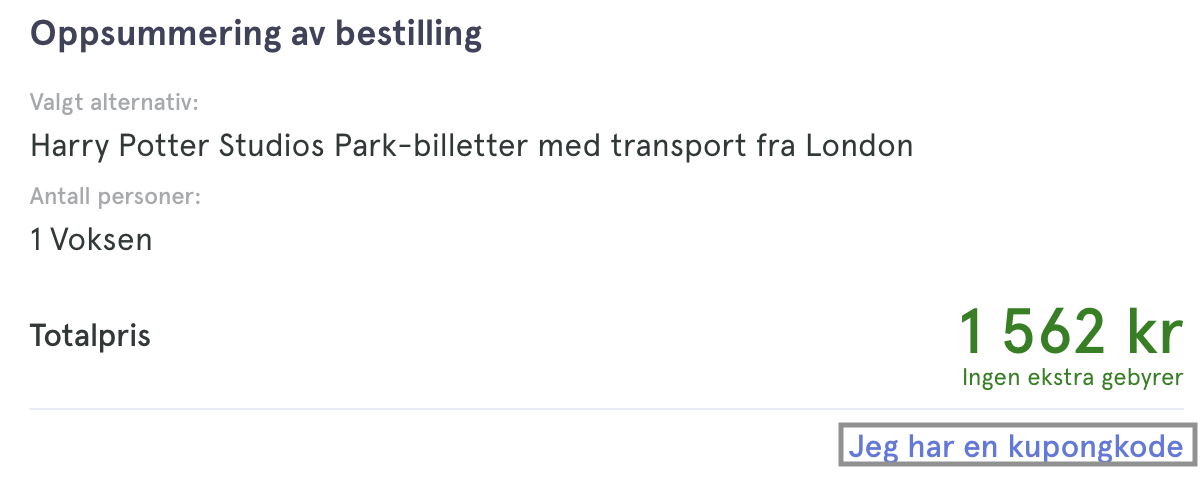The width and height of the screenshot is (1204, 480).
Task: Click the word 'Oppsummering' in the heading
Action: coord(149,34)
